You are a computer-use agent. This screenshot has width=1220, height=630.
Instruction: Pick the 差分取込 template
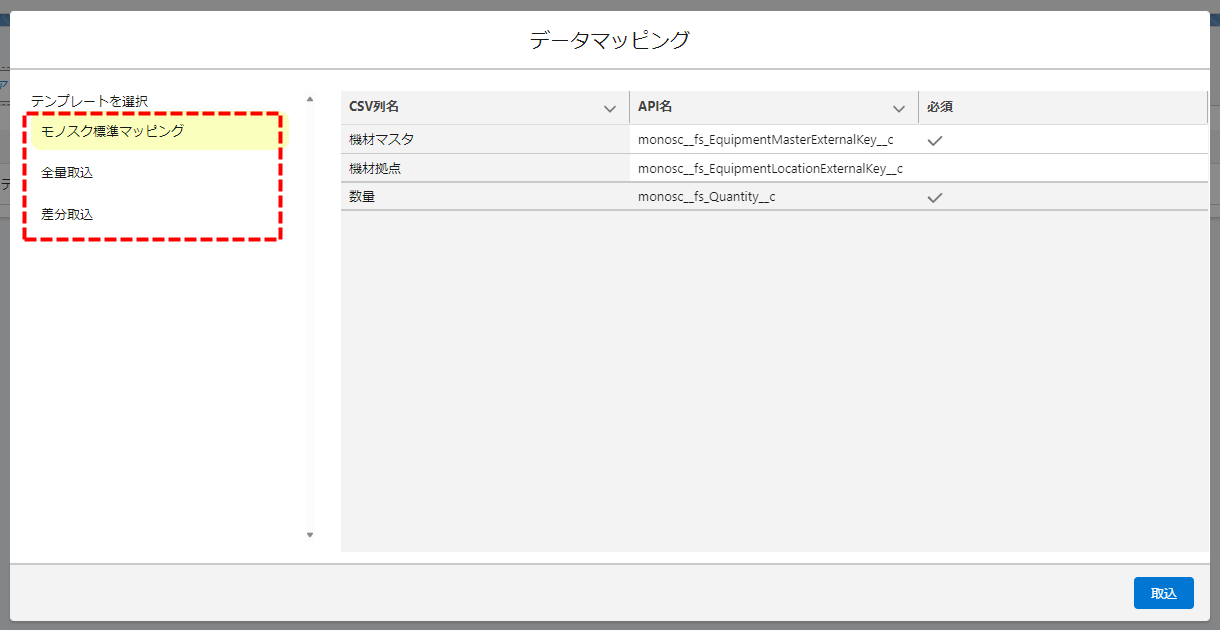pos(67,215)
